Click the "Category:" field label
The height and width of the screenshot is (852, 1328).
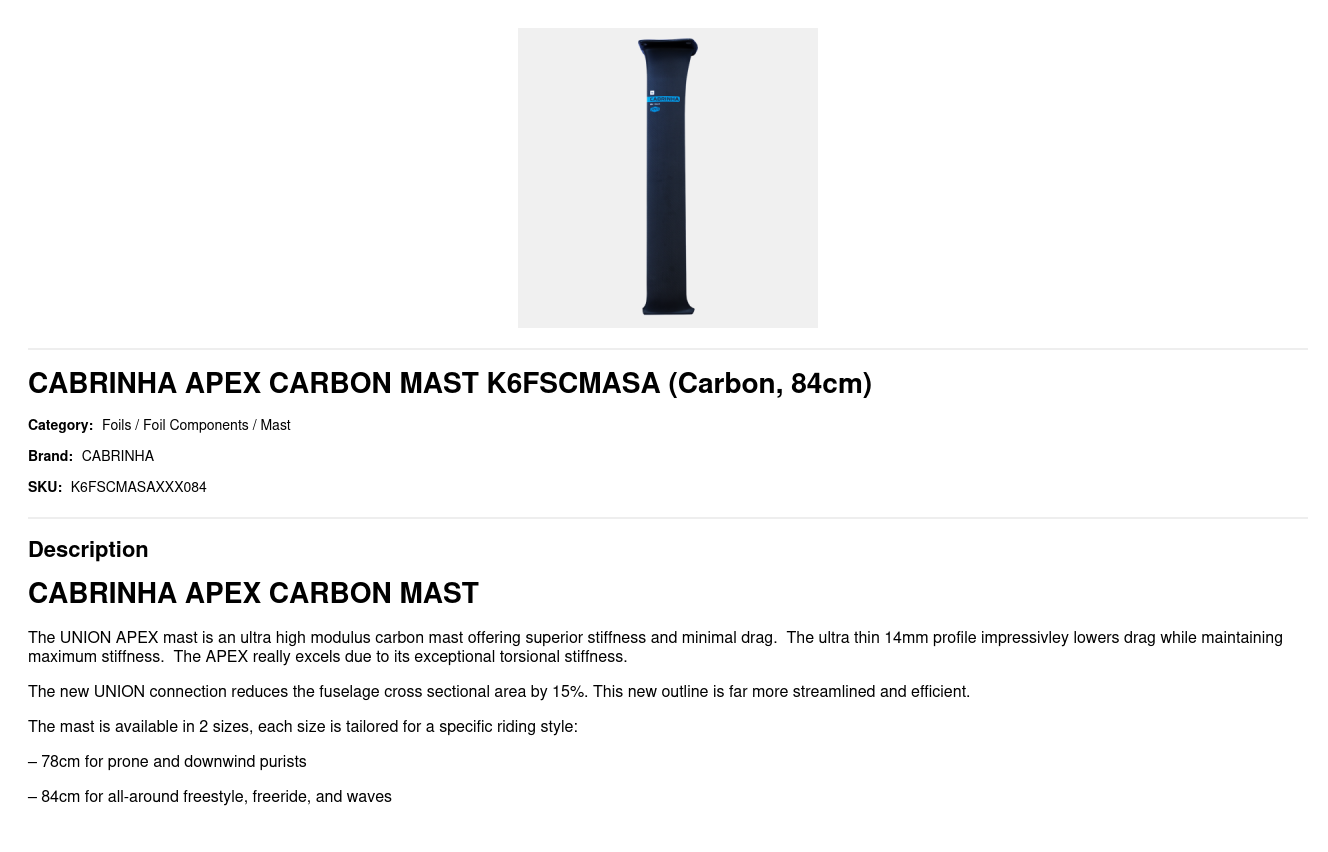(x=60, y=425)
